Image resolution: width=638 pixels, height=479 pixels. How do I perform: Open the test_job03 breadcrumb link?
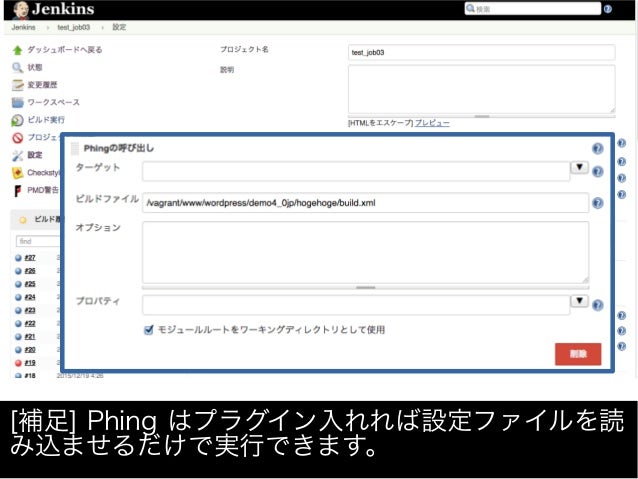[x=74, y=27]
